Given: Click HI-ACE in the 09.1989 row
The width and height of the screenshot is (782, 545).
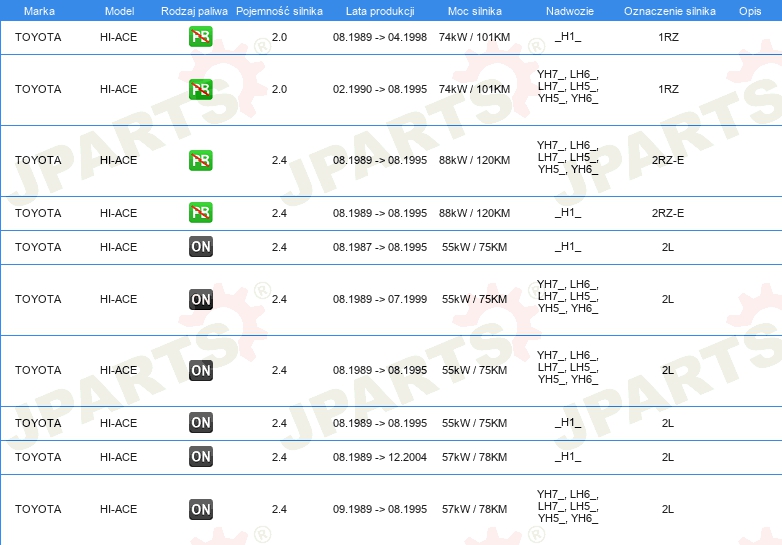Looking at the screenshot, I should [x=118, y=509].
